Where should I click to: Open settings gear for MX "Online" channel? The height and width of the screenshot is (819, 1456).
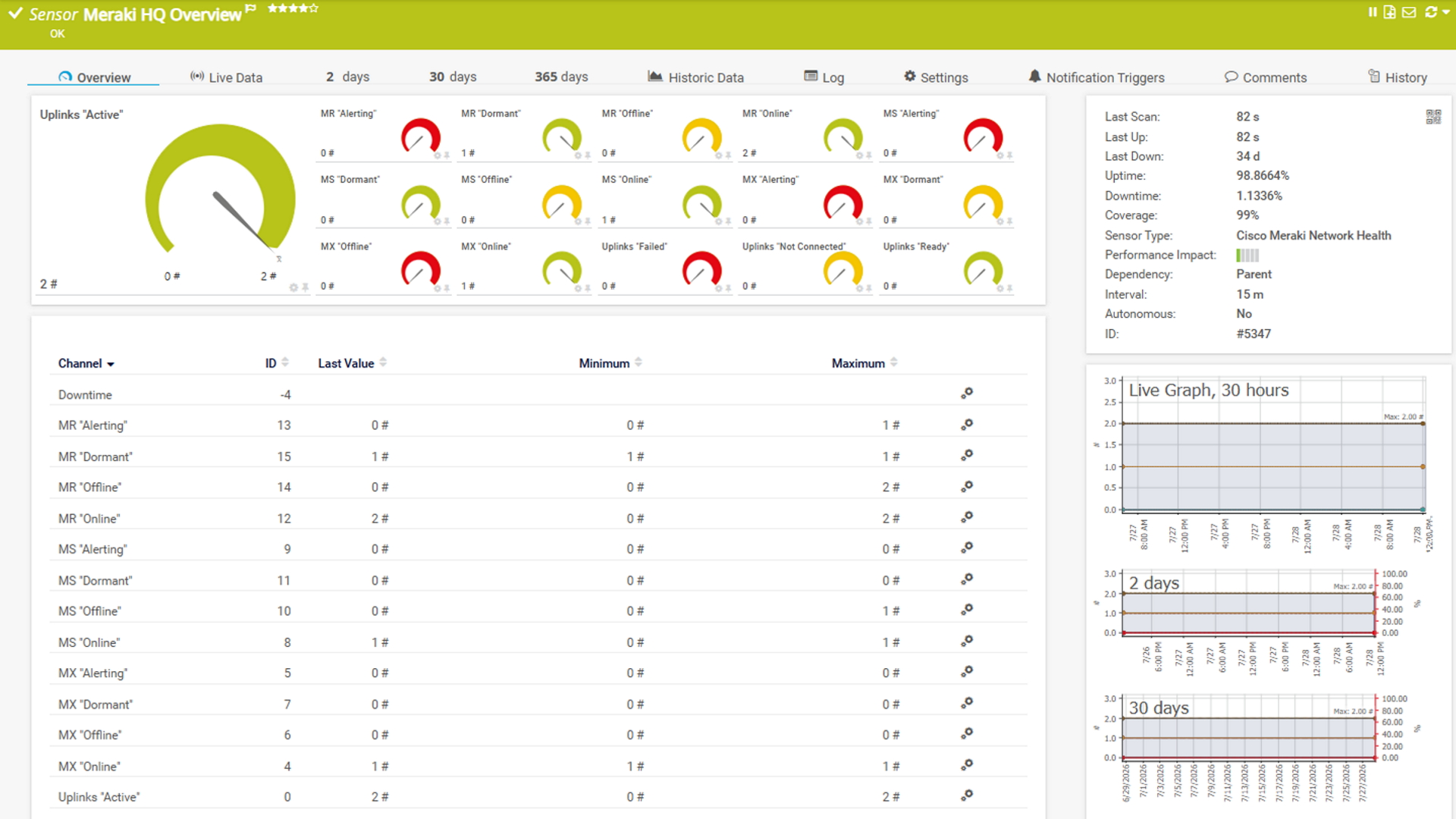(x=967, y=765)
